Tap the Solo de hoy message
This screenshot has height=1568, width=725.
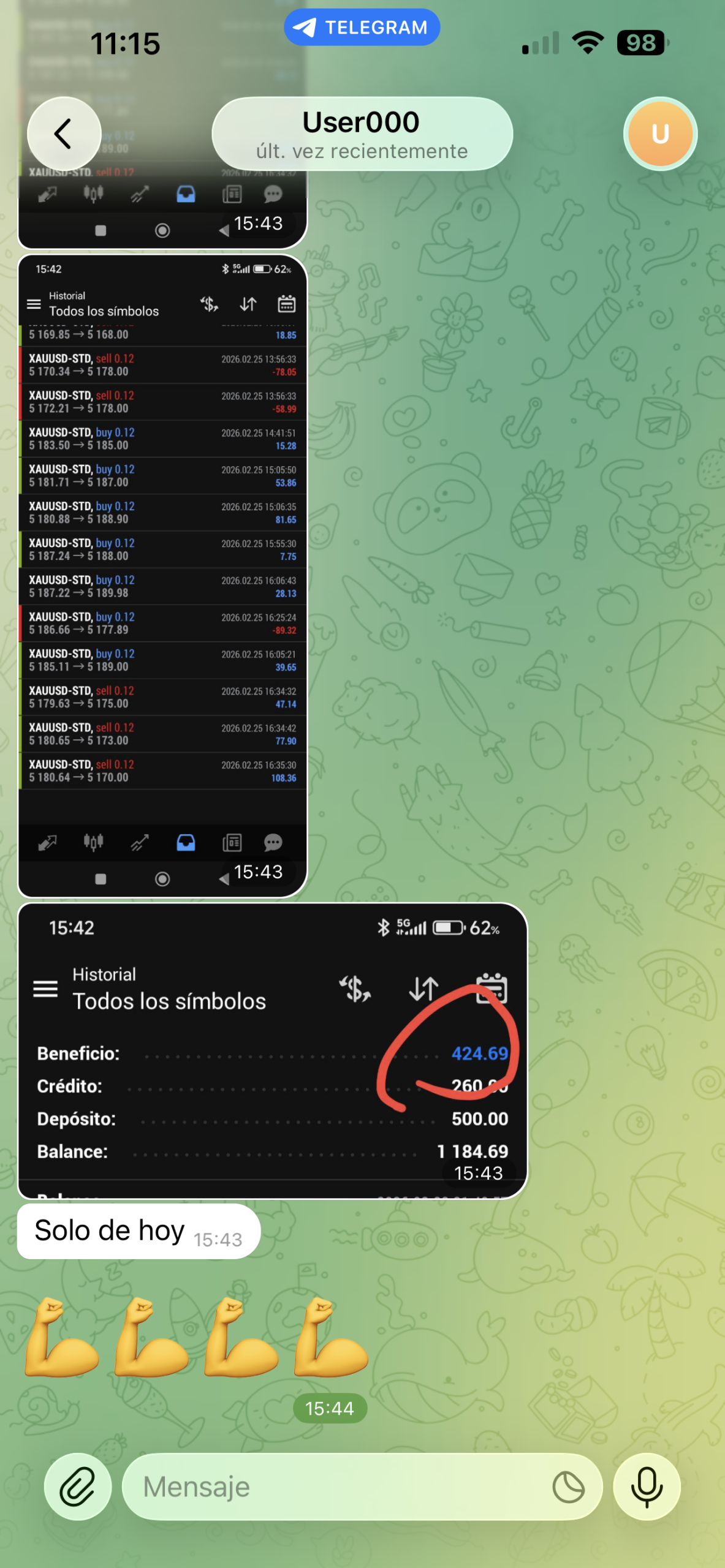(139, 1231)
